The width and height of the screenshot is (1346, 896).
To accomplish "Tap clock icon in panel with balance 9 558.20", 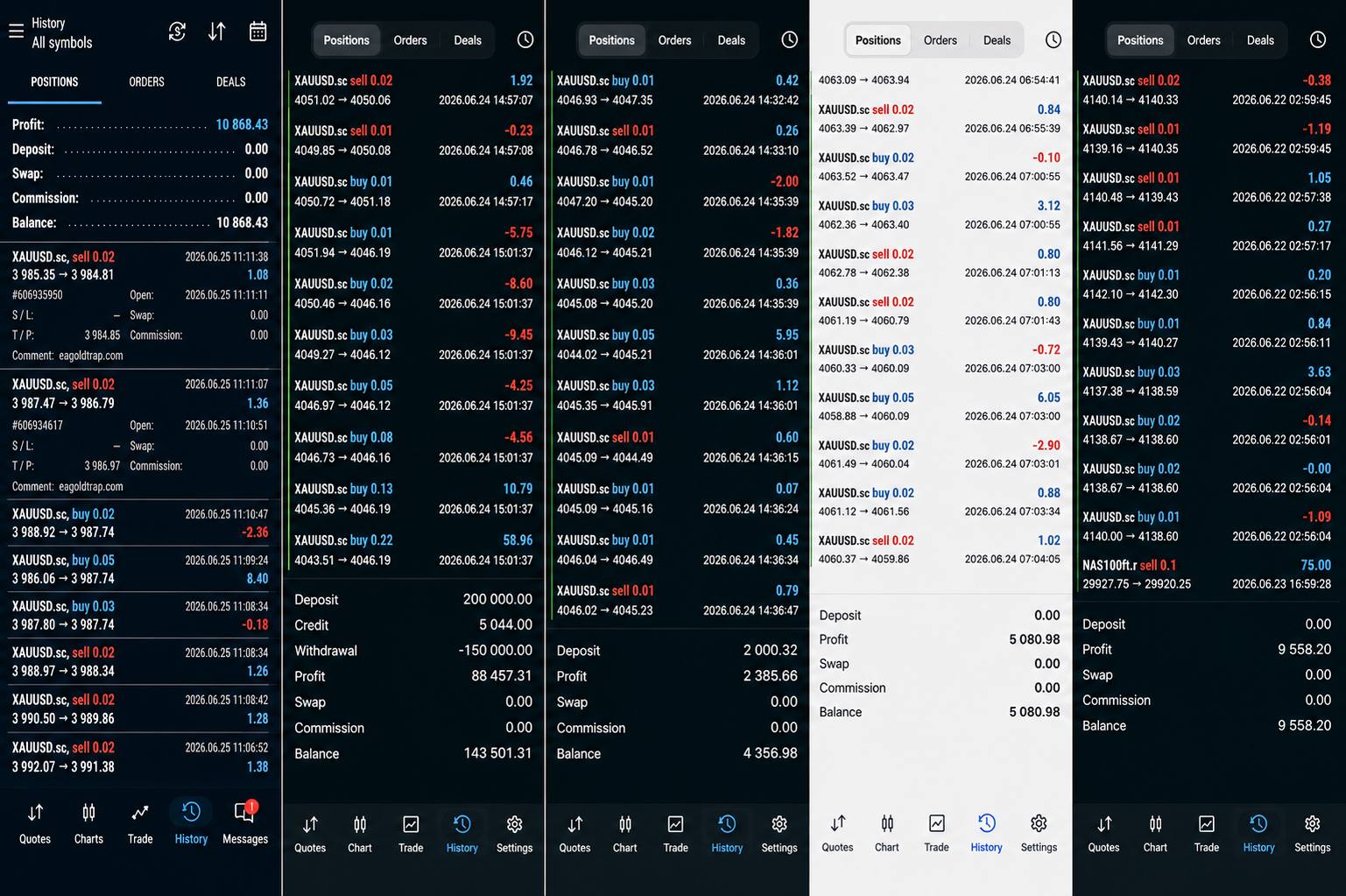I will click(x=1318, y=39).
